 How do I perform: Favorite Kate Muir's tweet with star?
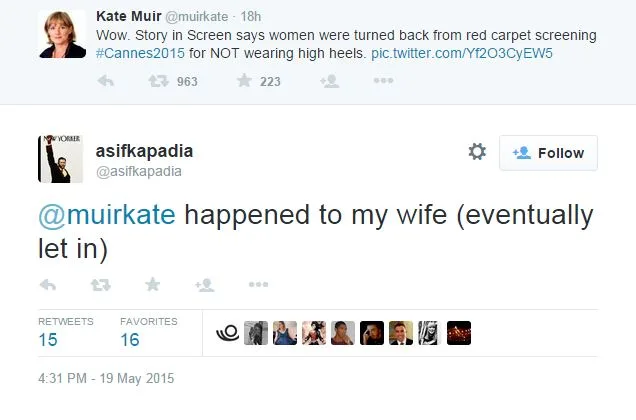tap(244, 82)
